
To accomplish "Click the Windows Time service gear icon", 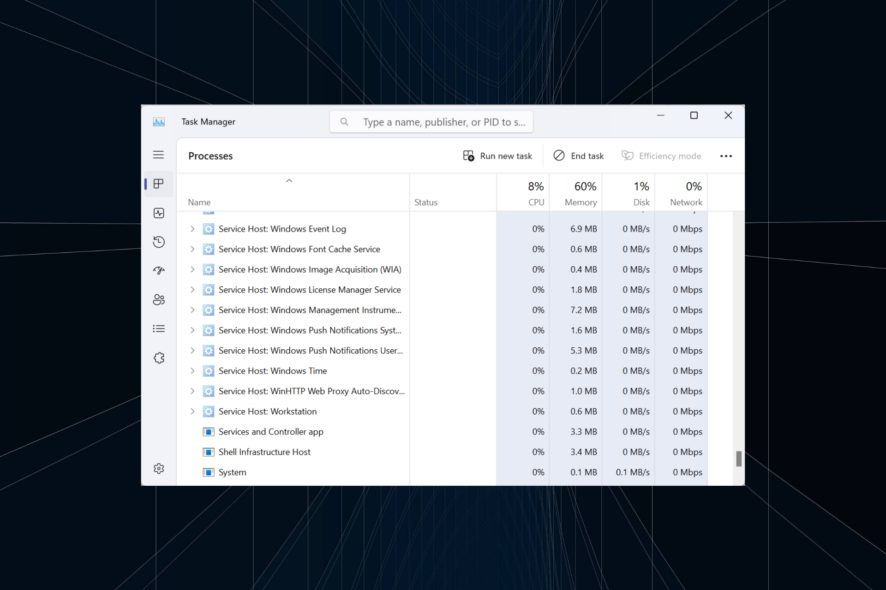I will (209, 371).
